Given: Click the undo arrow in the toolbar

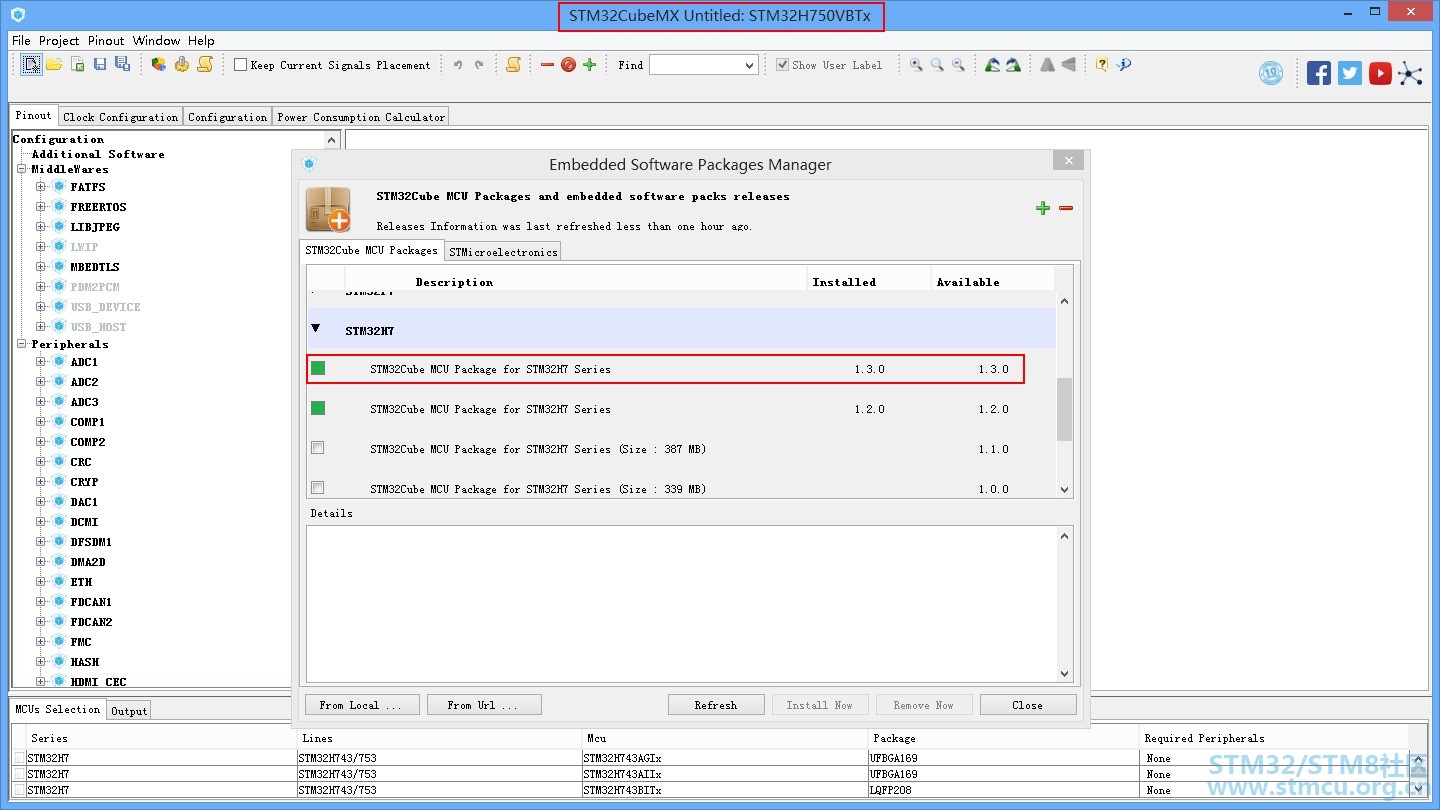Looking at the screenshot, I should point(458,65).
